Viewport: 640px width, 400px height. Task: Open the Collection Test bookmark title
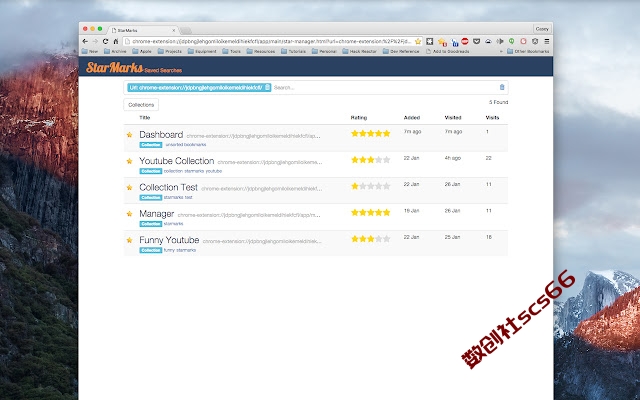click(169, 187)
